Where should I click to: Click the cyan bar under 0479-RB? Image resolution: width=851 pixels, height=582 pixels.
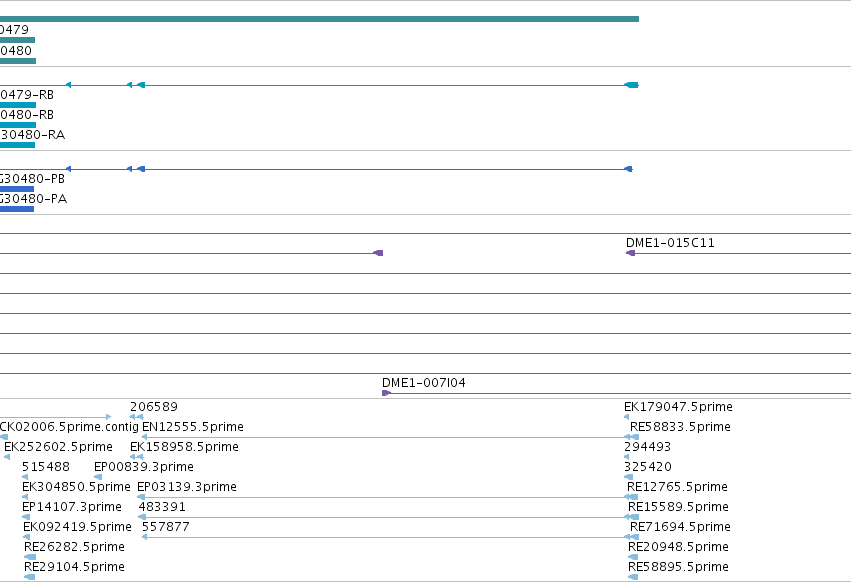click(18, 105)
